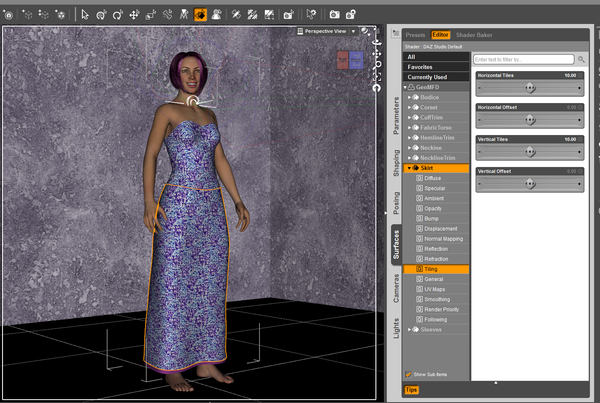Click the search magnifier beside filter field
The height and width of the screenshot is (403, 600).
[x=583, y=60]
